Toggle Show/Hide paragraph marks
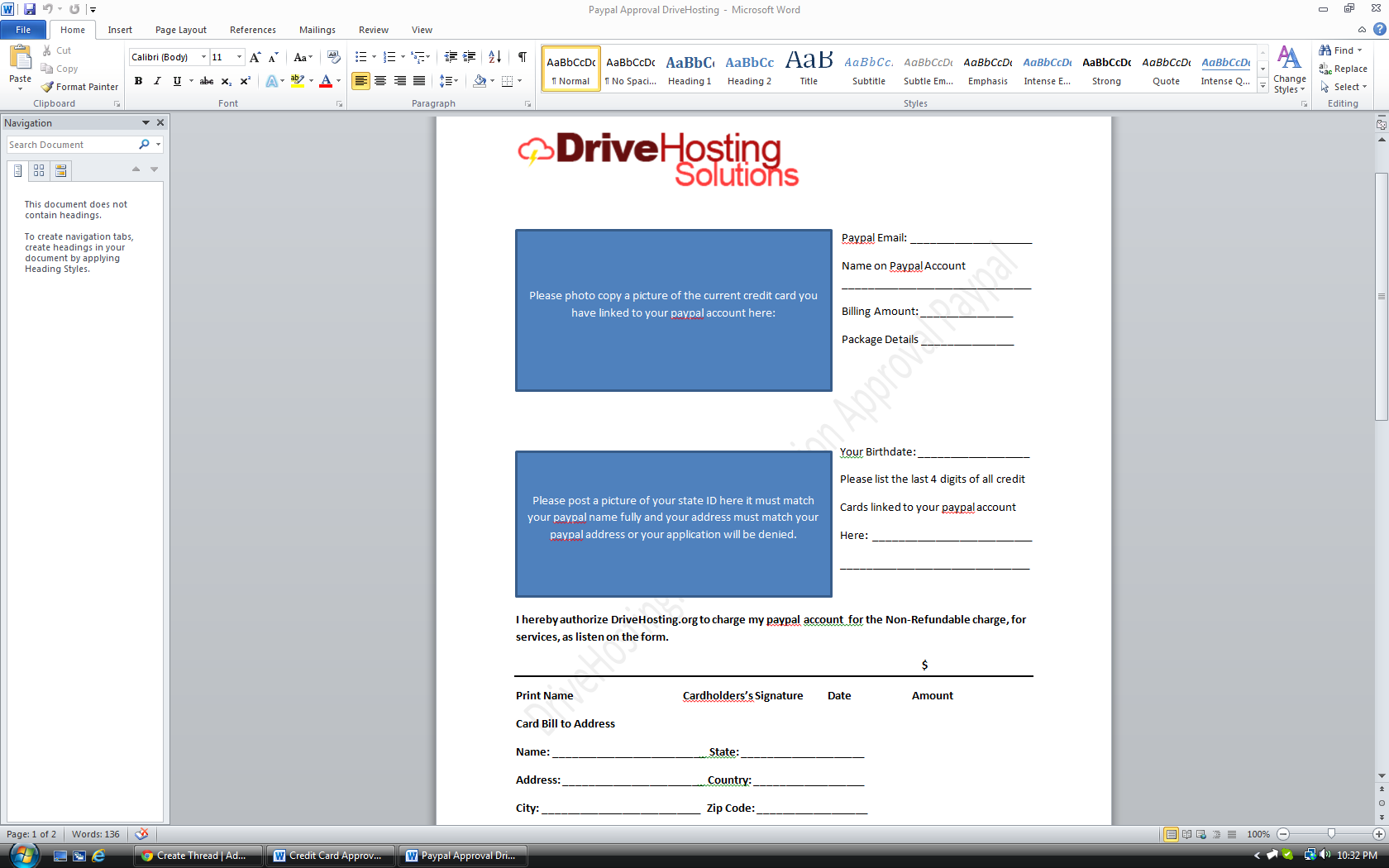The image size is (1389, 868). (523, 57)
